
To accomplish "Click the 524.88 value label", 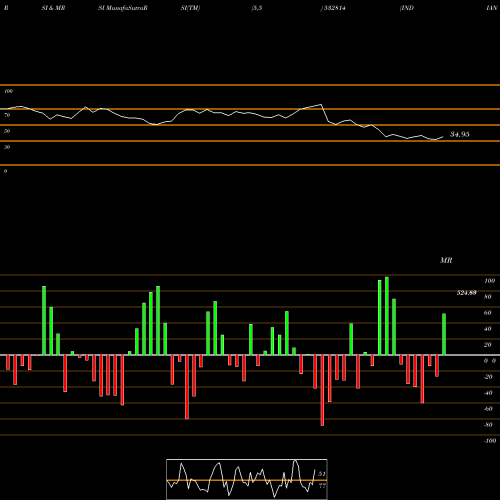I will click(x=466, y=293).
